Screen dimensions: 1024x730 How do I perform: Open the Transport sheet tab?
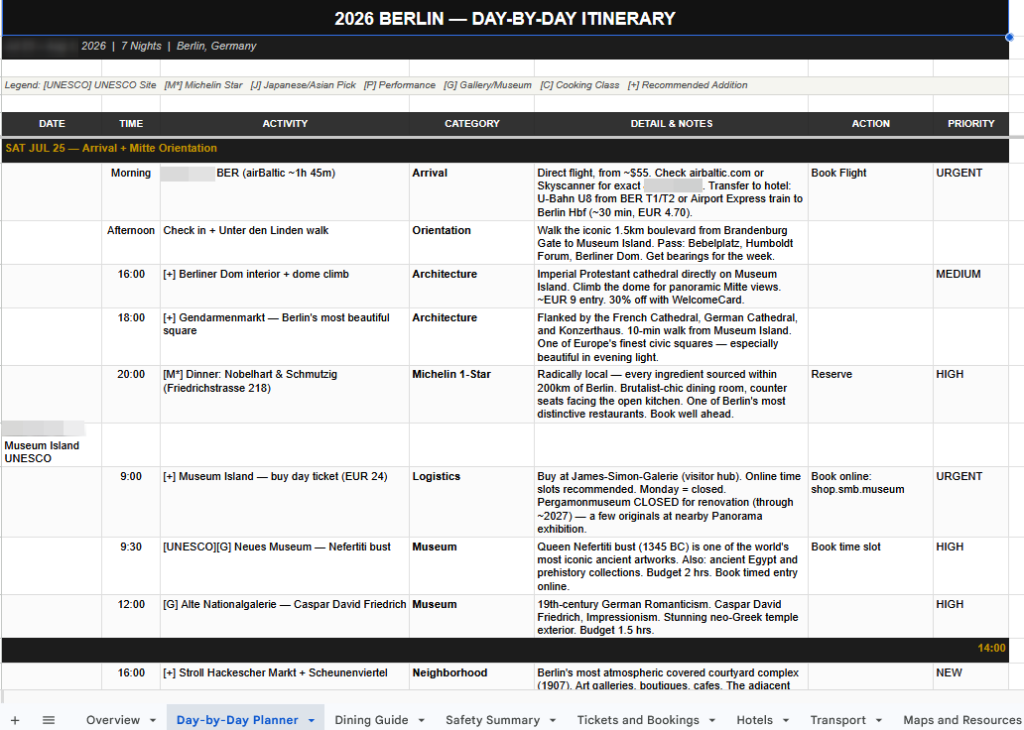pos(838,720)
